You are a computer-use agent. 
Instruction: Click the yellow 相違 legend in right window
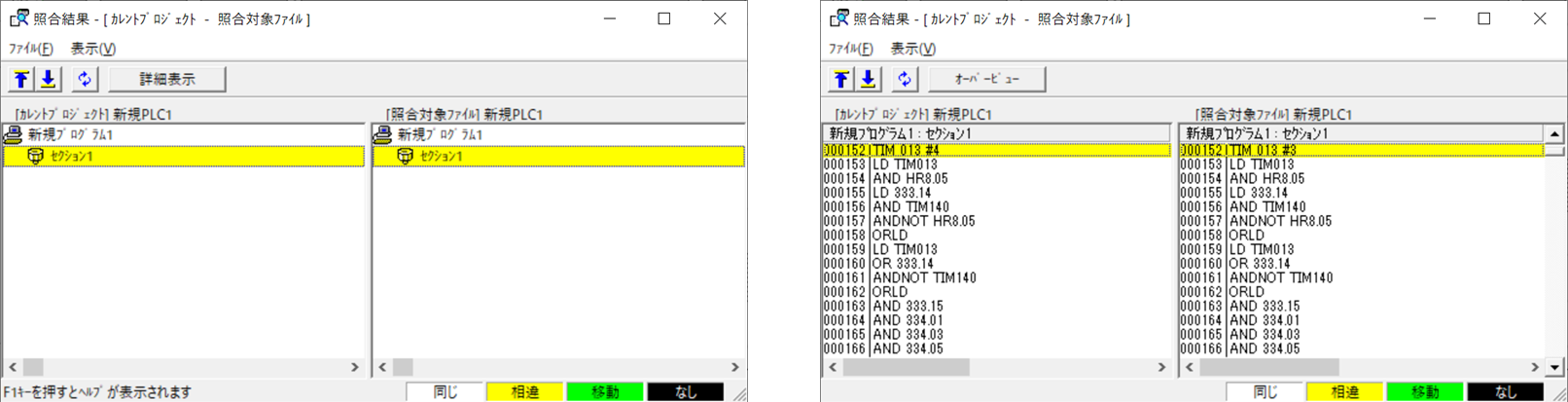(x=1344, y=391)
